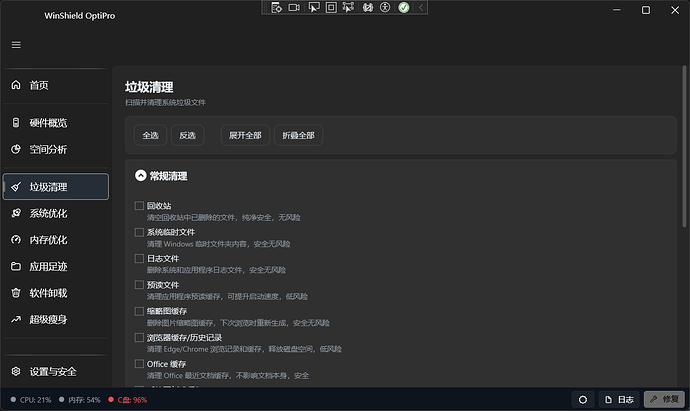Screen dimensions: 690x411
Task: Toggle the hamburger navigation menu
Action: (x=16, y=45)
